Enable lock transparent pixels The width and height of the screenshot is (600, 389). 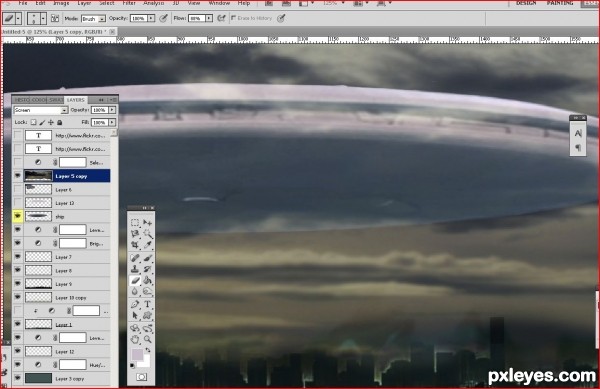pyautogui.click(x=34, y=122)
